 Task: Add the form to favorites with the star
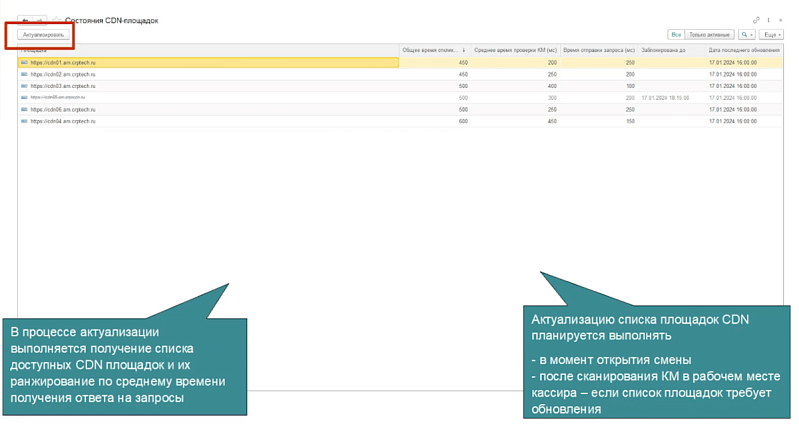(56, 20)
